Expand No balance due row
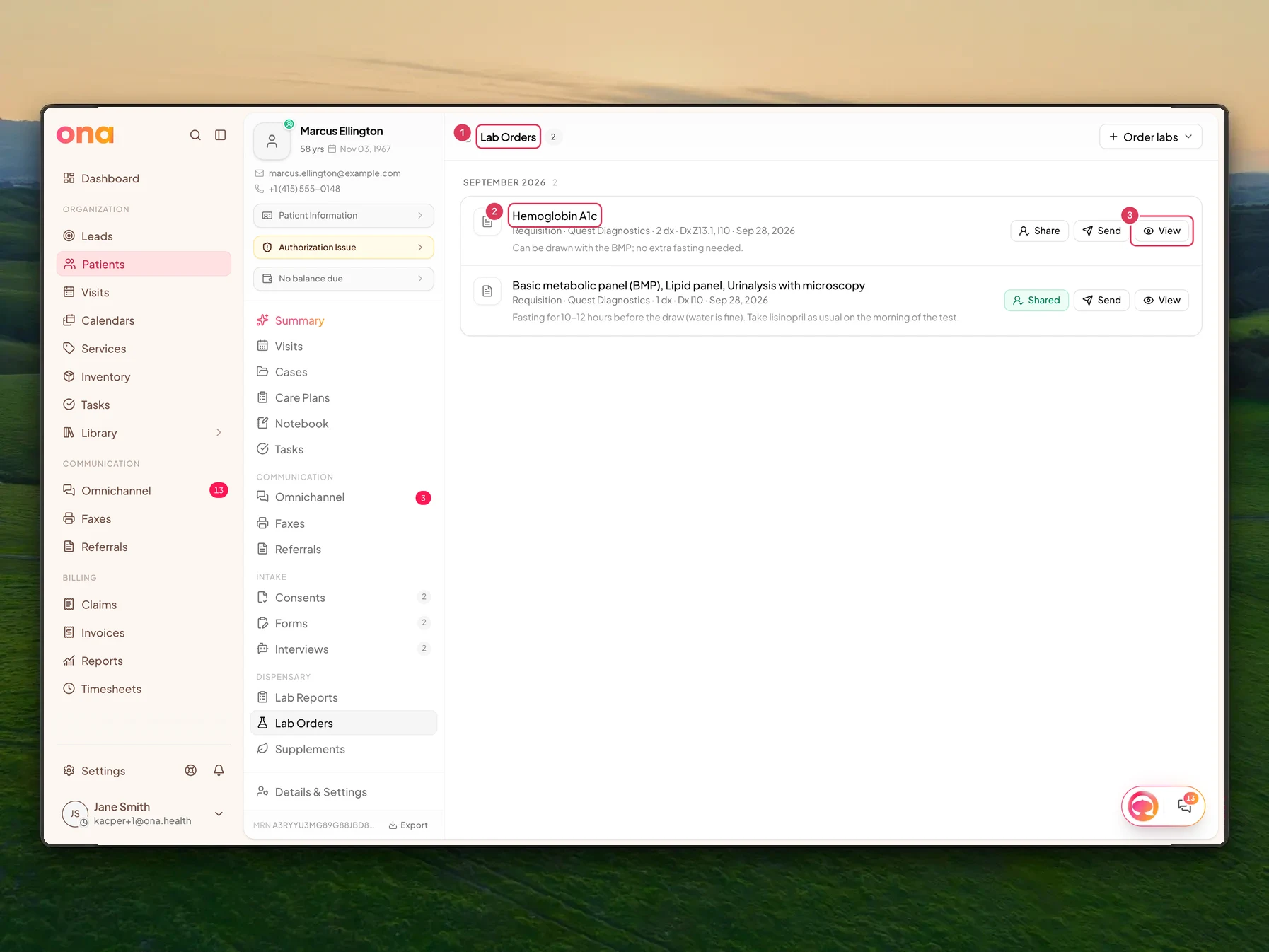 point(344,279)
